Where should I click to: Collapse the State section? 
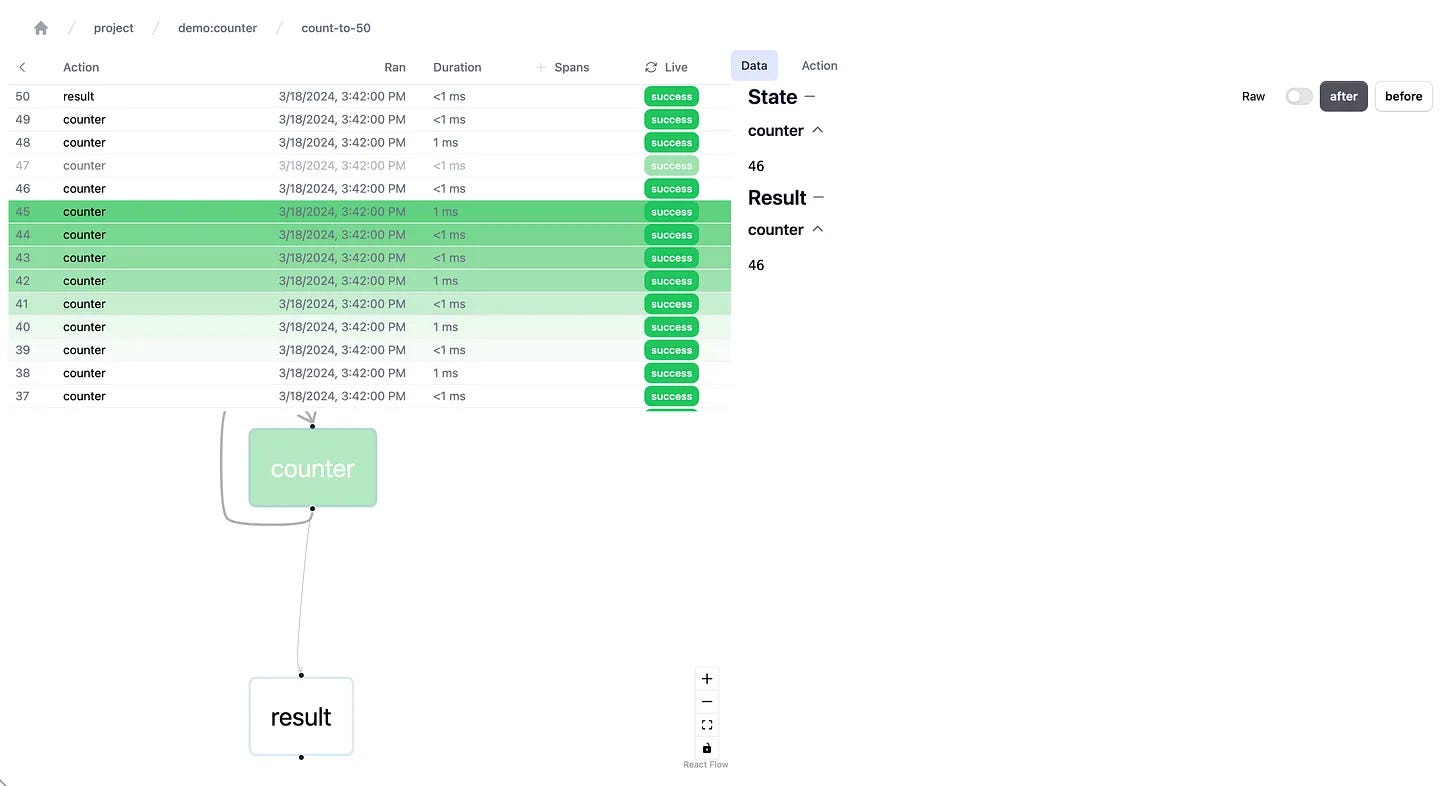tap(810, 97)
